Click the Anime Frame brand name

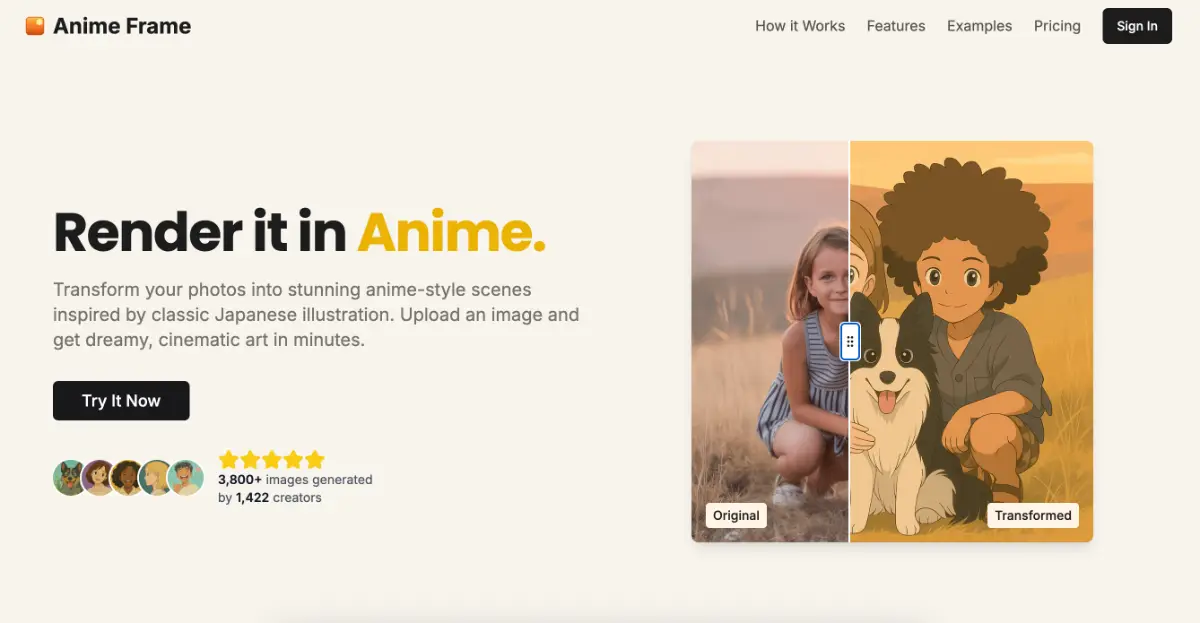click(x=122, y=26)
